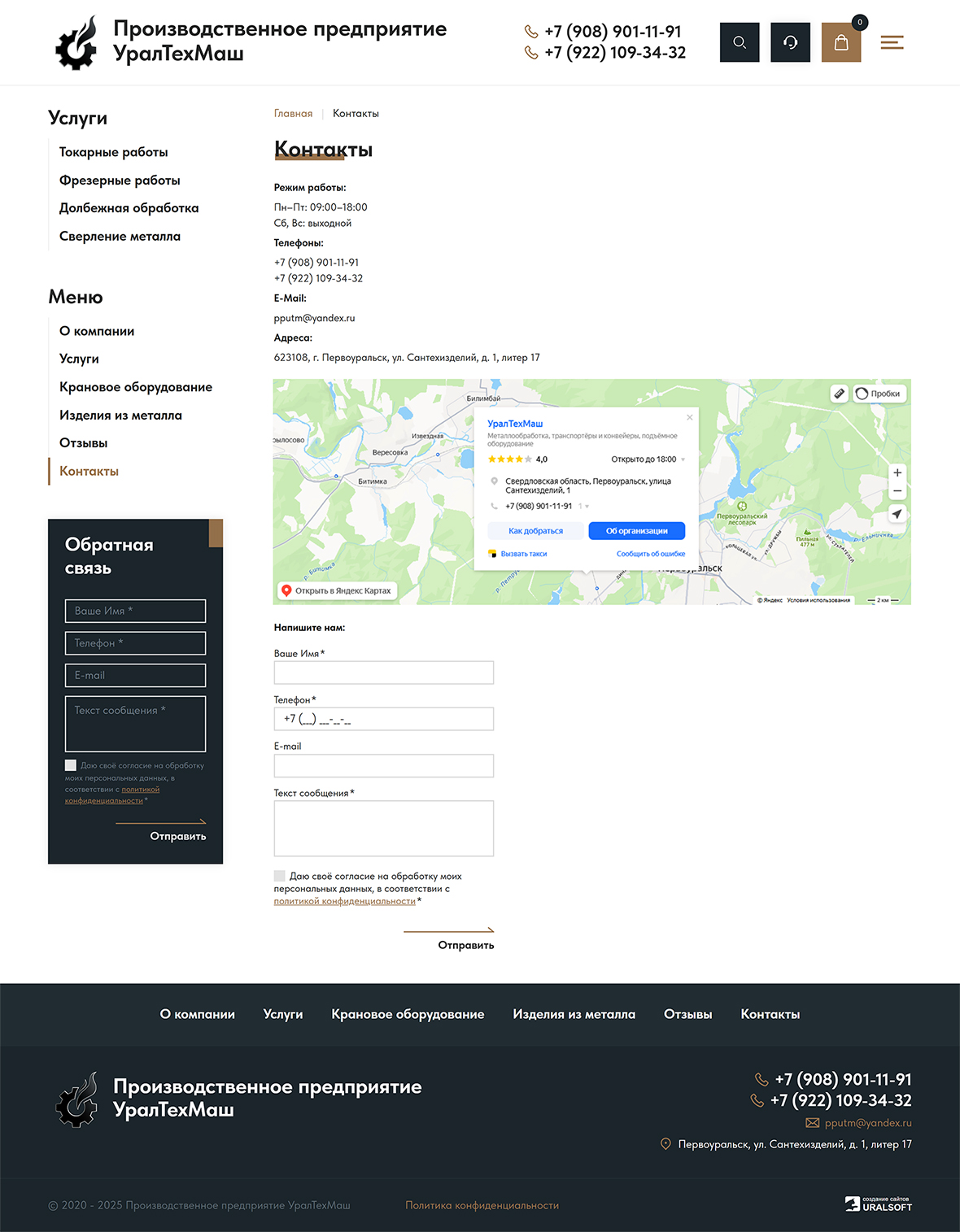Zoom out on the Yandex map

coord(897,491)
